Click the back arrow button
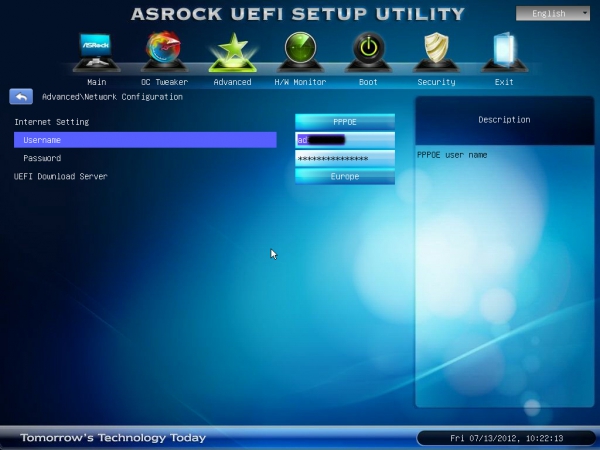Screen dimensions: 600x450 (21, 97)
